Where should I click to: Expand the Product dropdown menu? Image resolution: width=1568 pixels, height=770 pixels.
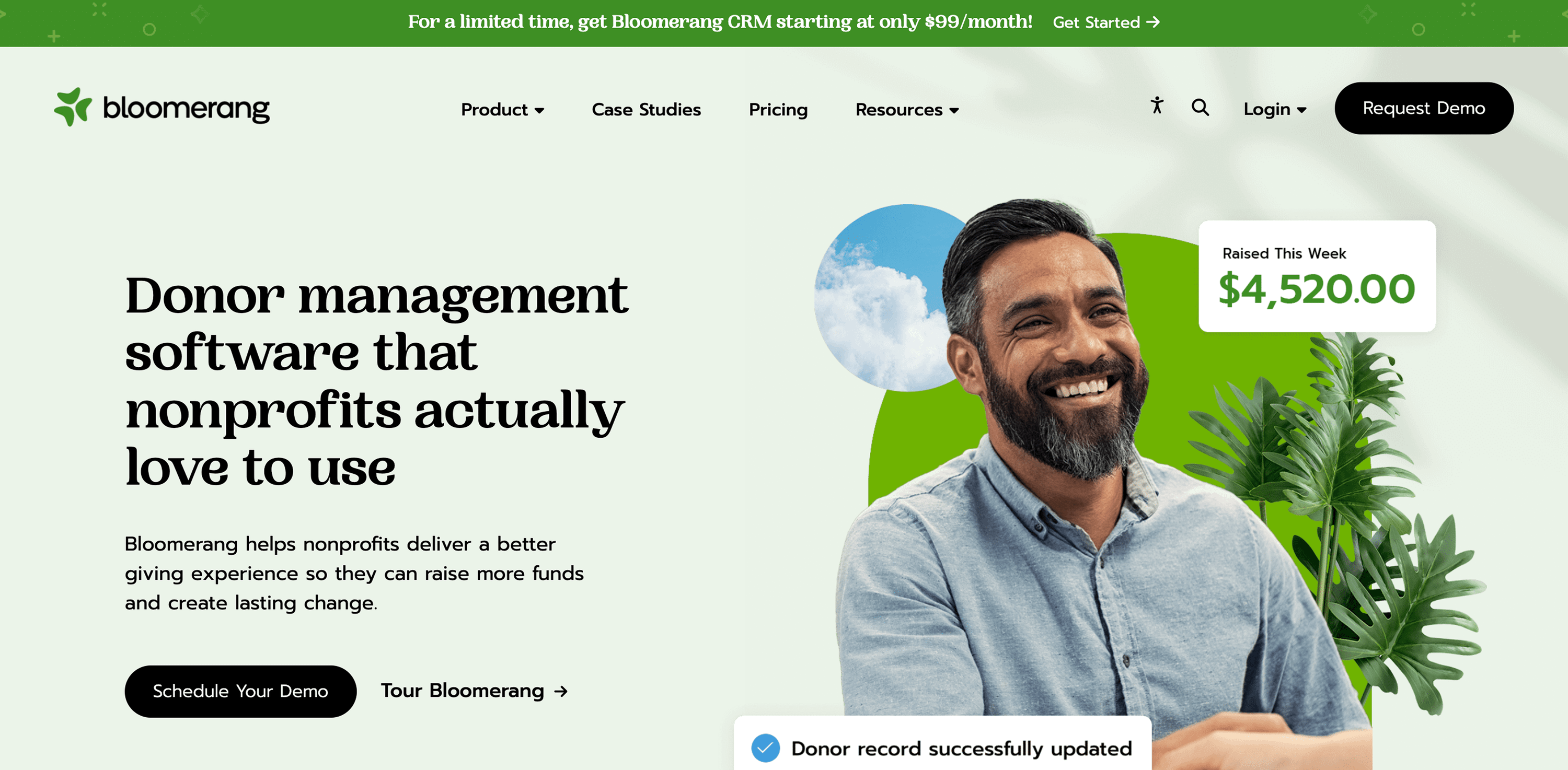tap(502, 110)
